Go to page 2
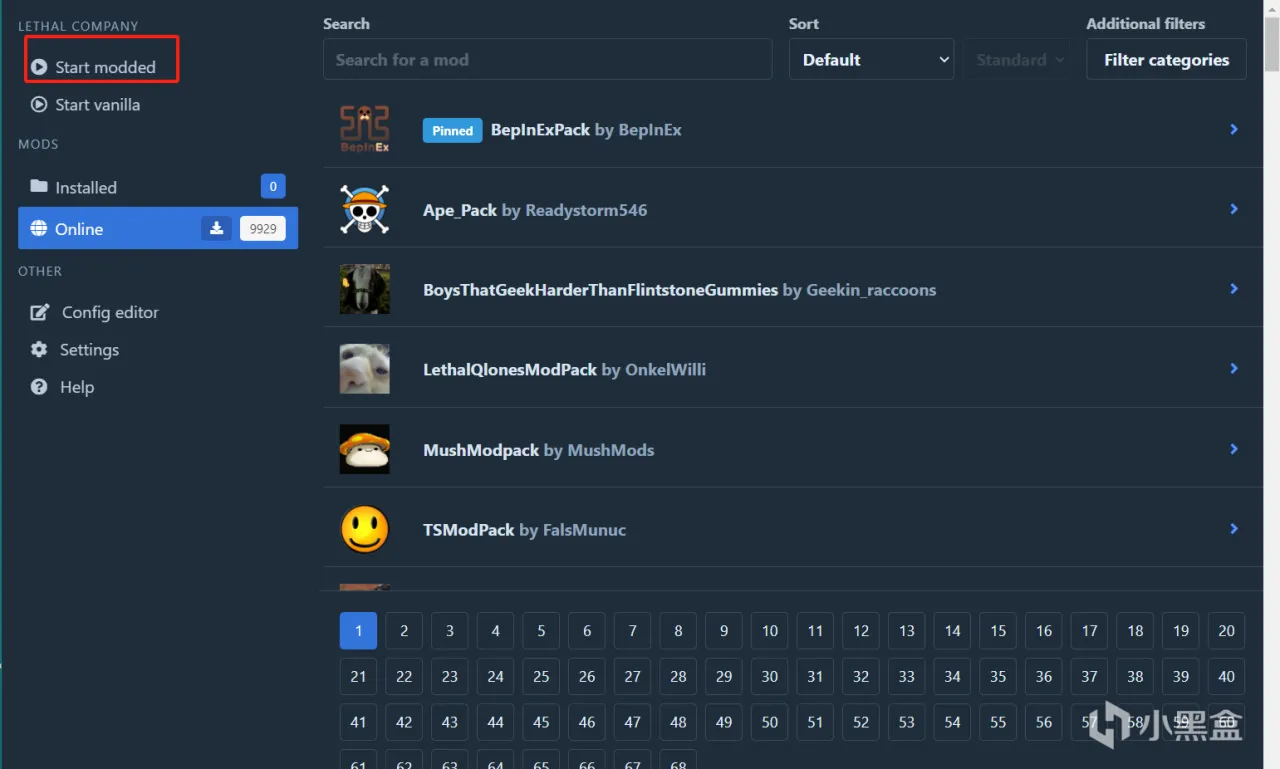 [x=404, y=631]
